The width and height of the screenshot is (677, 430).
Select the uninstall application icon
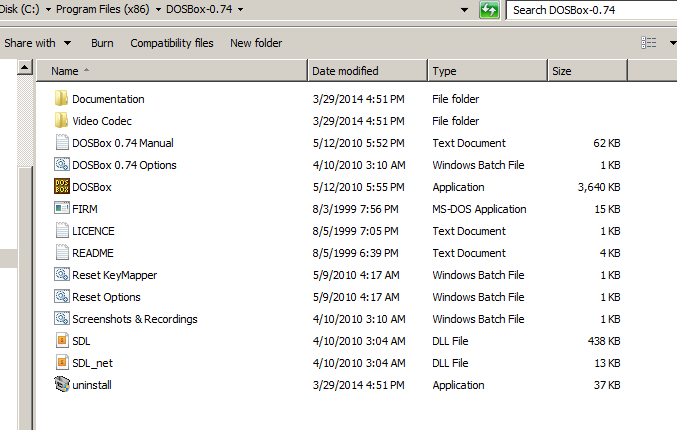tap(62, 385)
